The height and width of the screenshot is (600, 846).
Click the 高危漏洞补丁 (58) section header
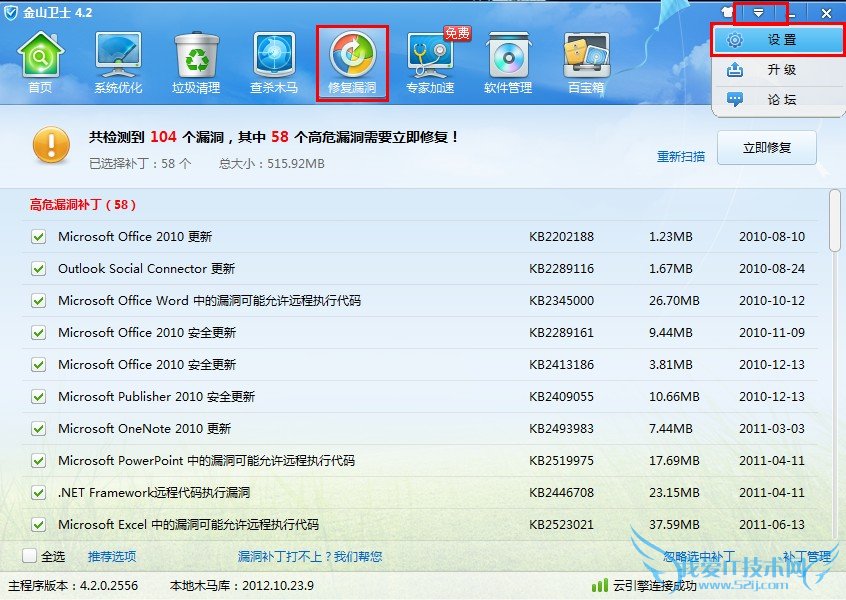point(83,204)
